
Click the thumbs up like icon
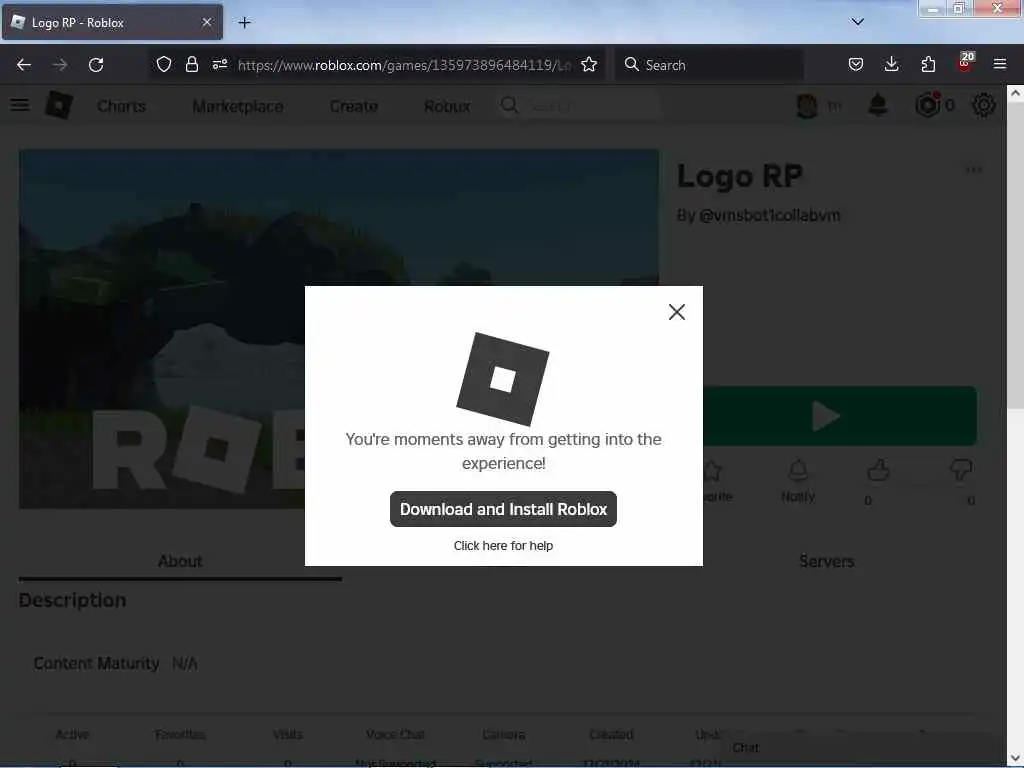[878, 470]
